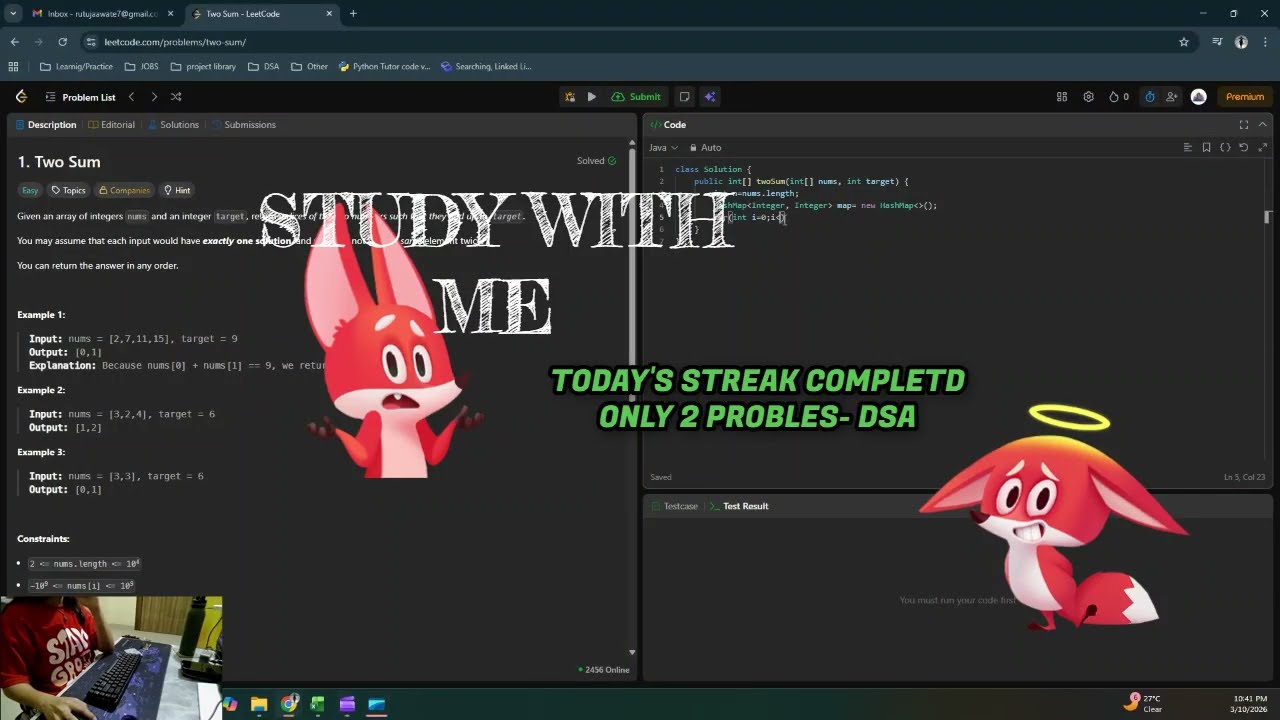Go back in browser history
1280x720 pixels.
(x=14, y=42)
